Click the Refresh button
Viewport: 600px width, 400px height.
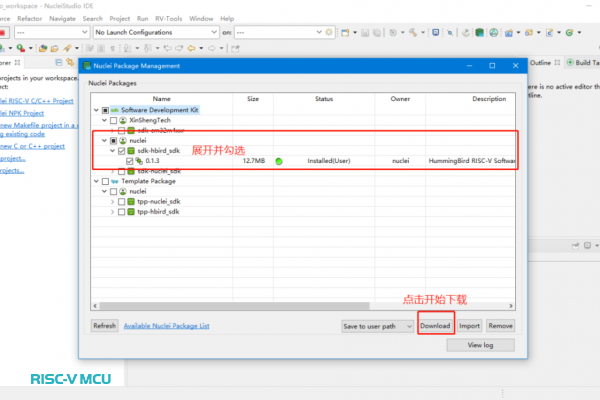pyautogui.click(x=104, y=326)
